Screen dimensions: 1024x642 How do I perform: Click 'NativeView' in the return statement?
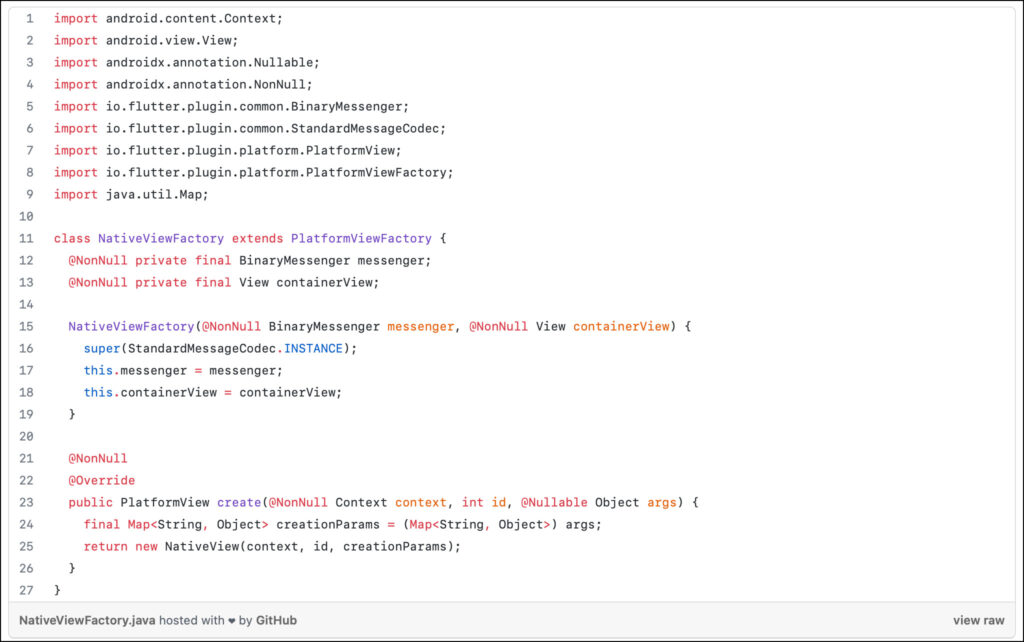point(201,546)
